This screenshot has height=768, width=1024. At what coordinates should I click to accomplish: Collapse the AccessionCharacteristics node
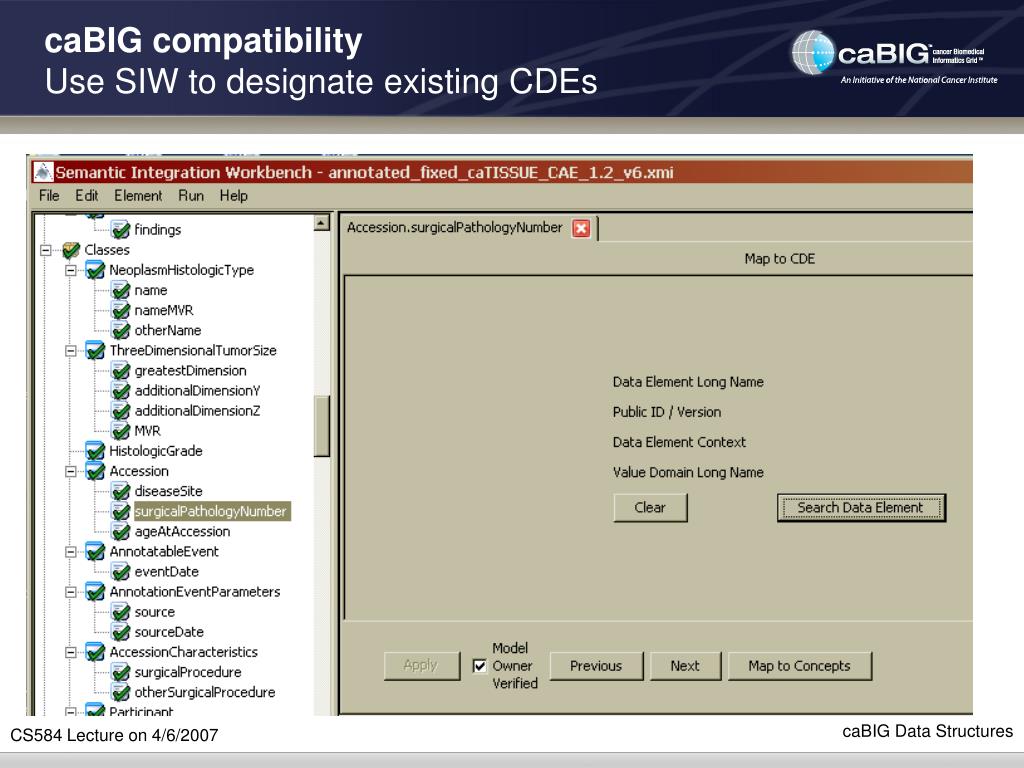point(71,652)
